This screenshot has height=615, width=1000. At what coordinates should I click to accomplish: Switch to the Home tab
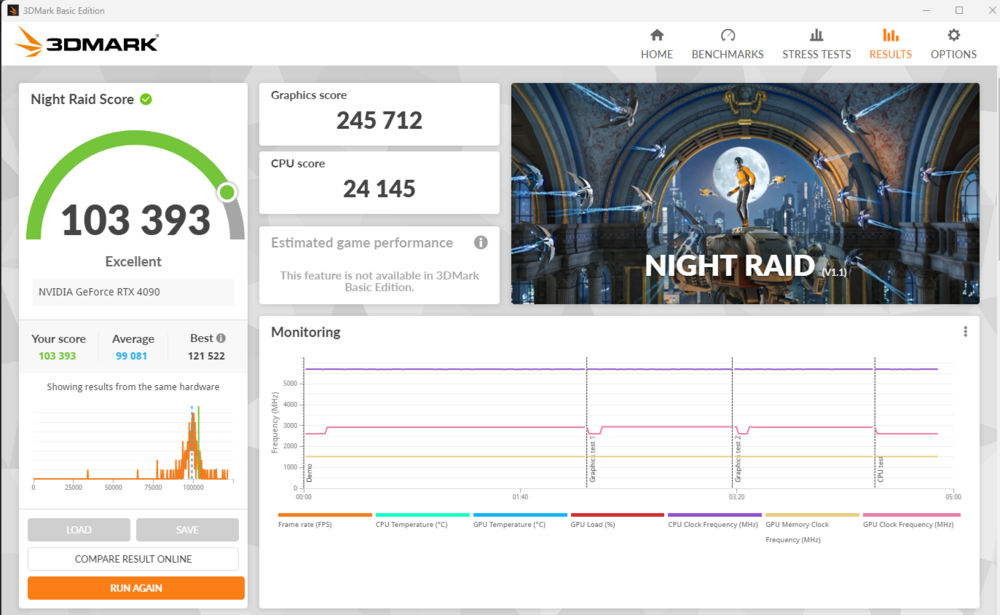(656, 44)
